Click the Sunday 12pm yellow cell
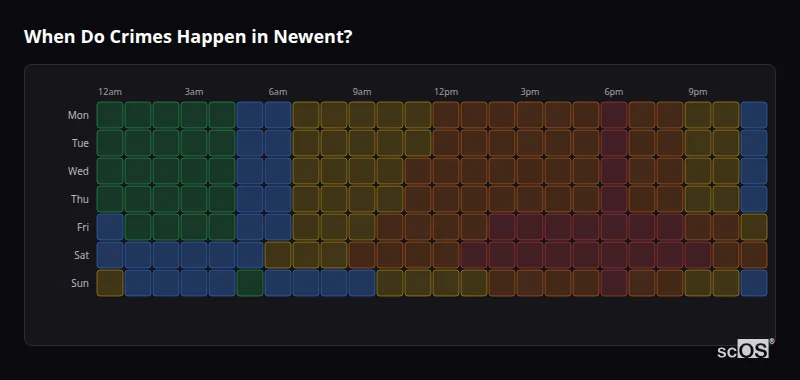This screenshot has width=800, height=380. [x=446, y=283]
